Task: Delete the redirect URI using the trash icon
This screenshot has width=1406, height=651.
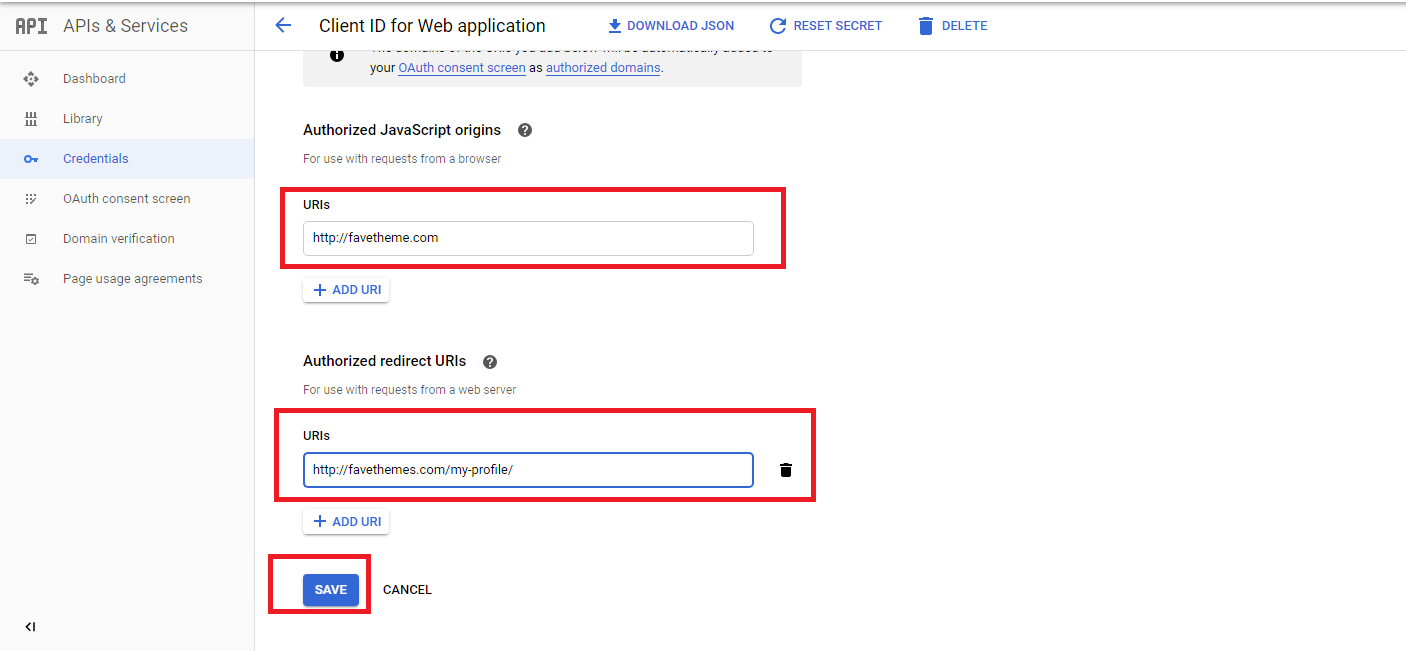Action: (786, 469)
